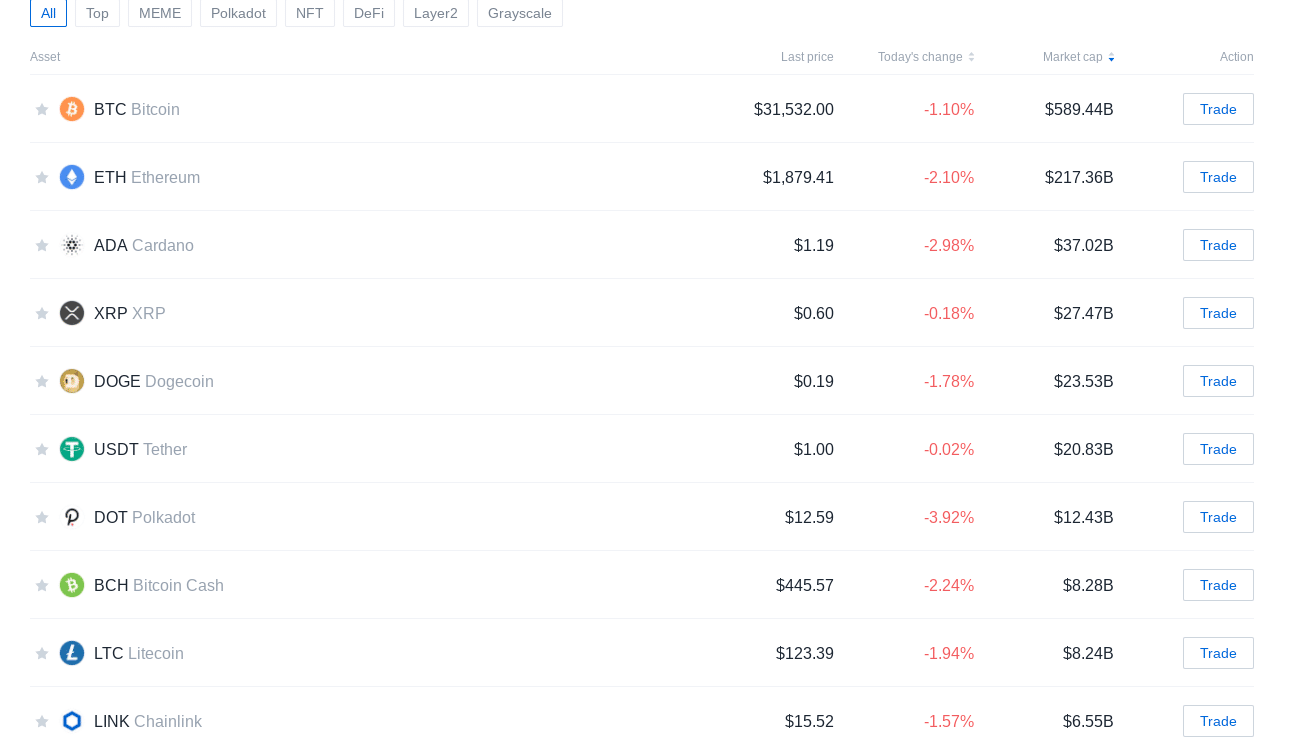The image size is (1291, 740).
Task: Click Trade next to Dogecoin
Action: click(1218, 381)
